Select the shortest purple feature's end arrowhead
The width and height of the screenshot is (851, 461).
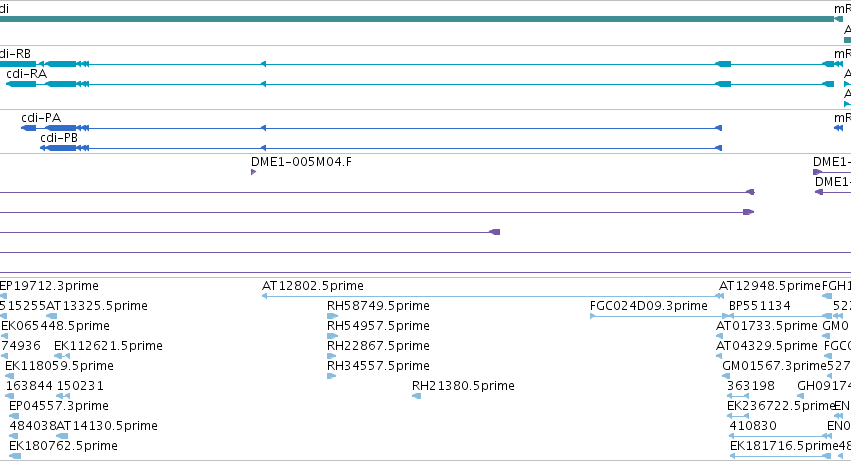253,172
